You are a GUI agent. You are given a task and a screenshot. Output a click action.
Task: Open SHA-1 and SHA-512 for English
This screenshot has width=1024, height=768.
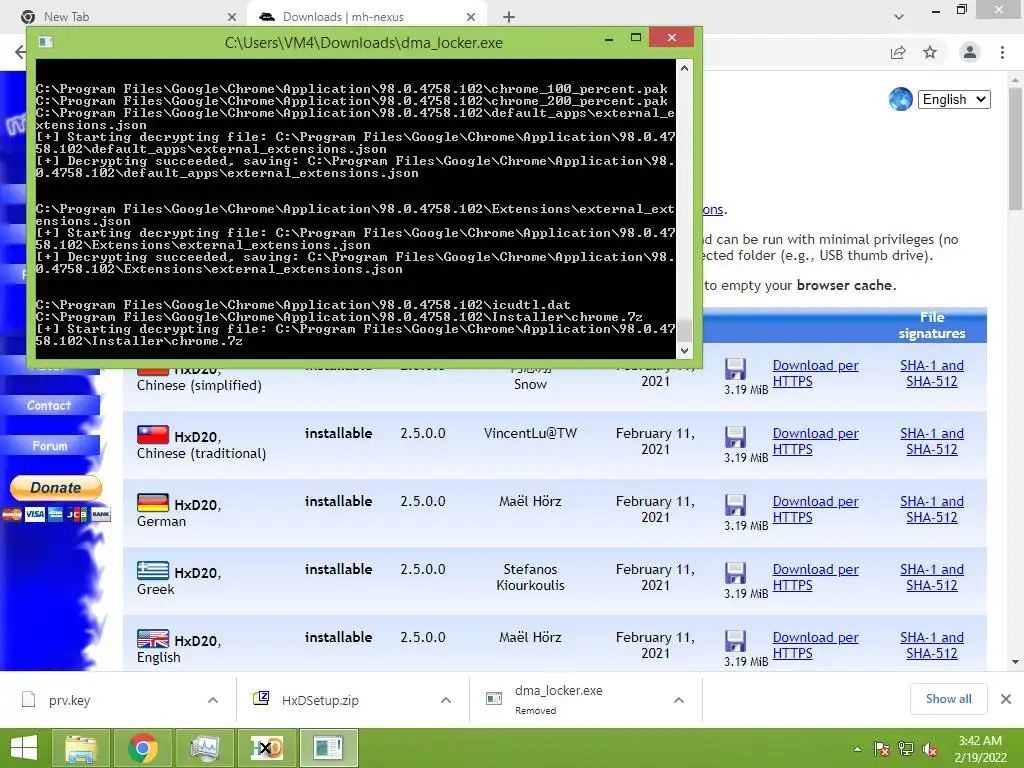point(932,645)
